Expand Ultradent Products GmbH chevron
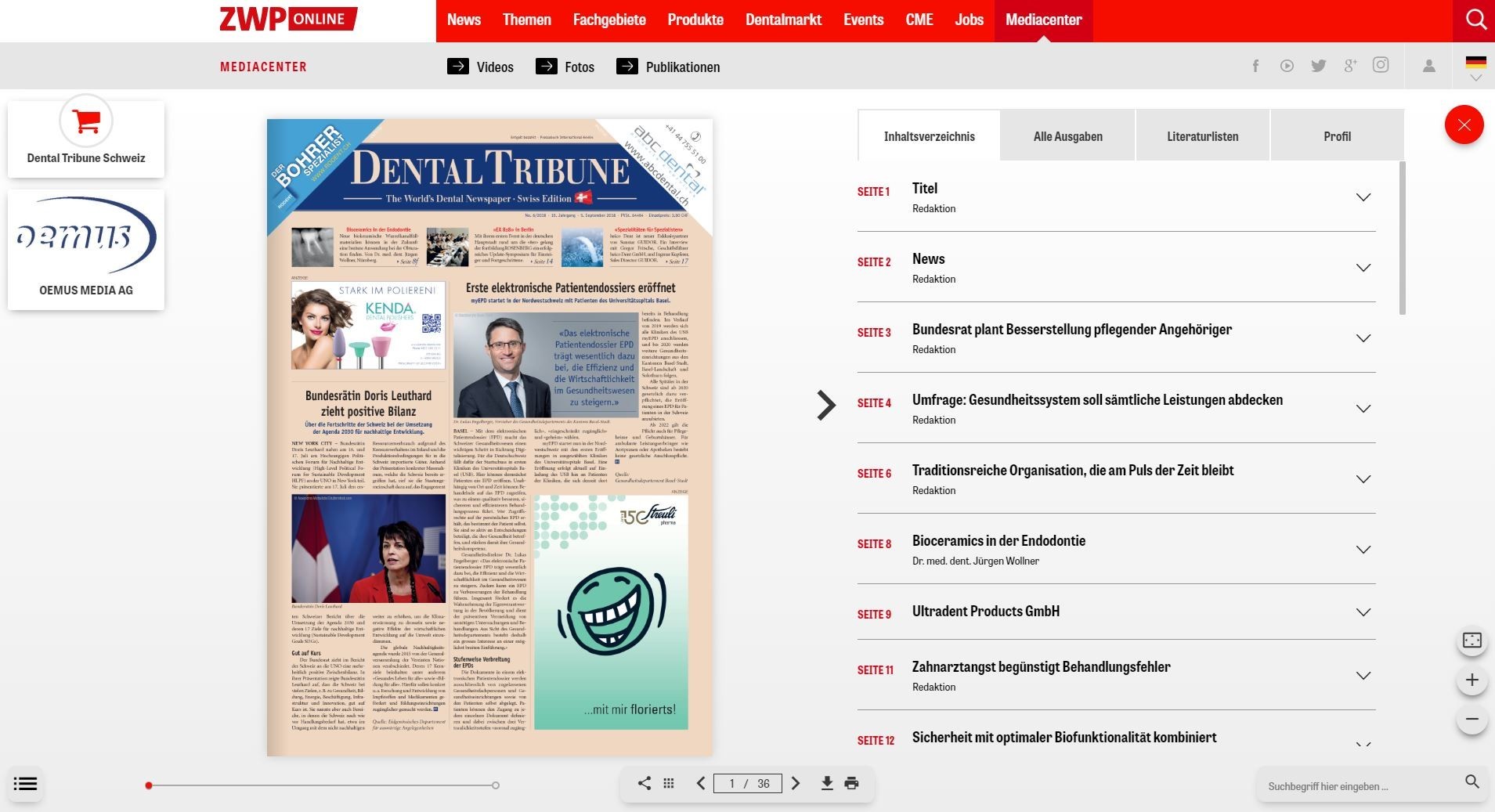 [1363, 612]
